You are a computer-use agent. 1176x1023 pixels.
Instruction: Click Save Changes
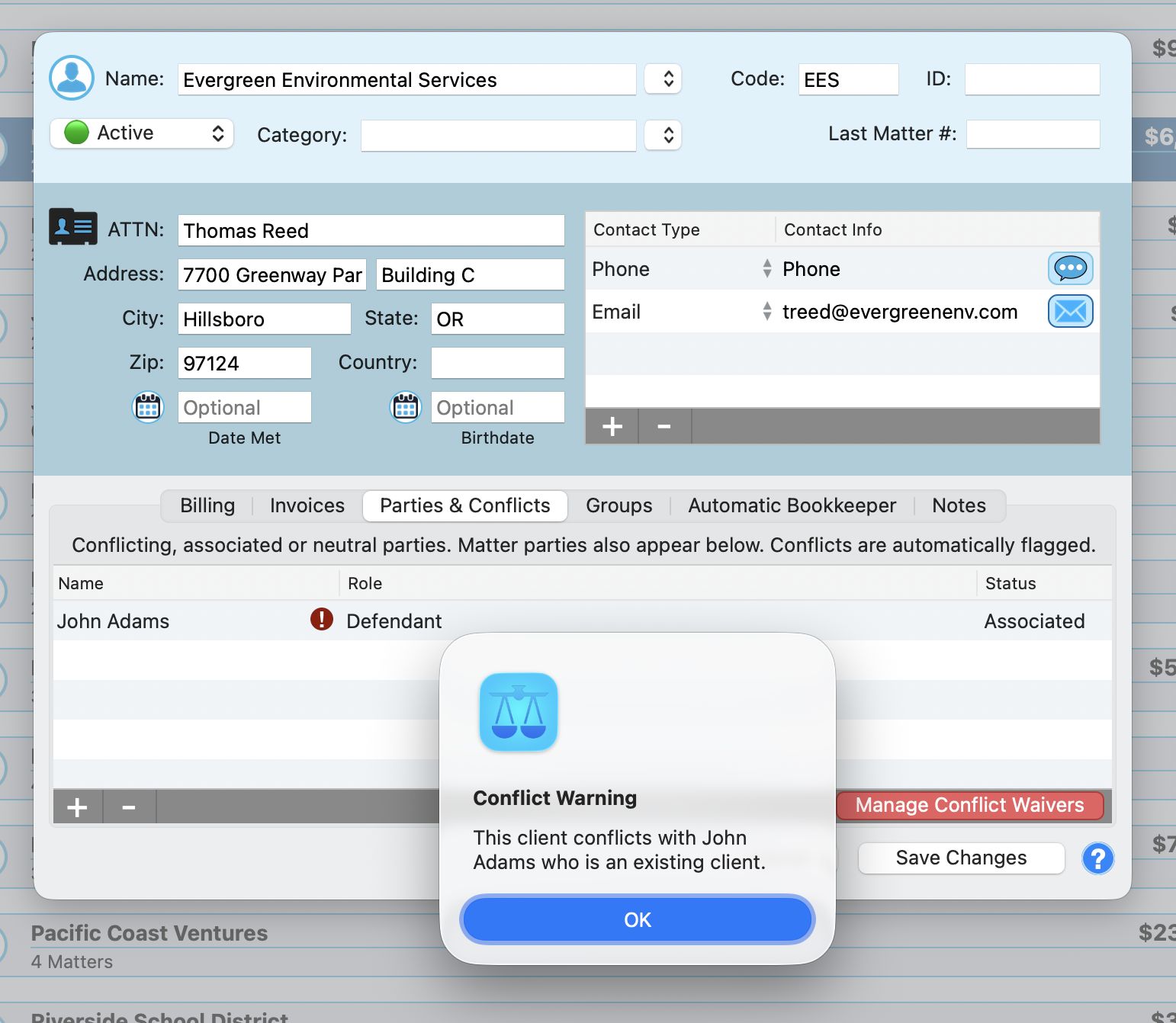pyautogui.click(x=961, y=858)
